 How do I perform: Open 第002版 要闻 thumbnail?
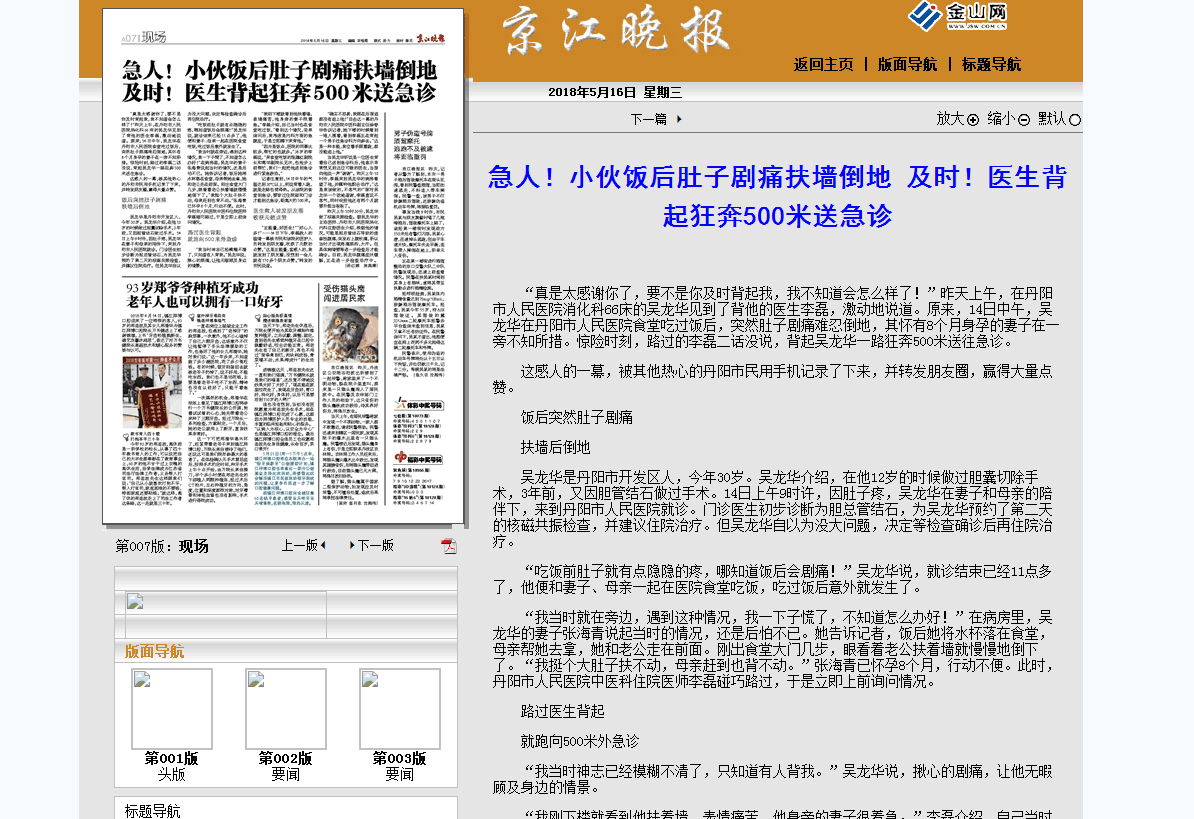285,709
